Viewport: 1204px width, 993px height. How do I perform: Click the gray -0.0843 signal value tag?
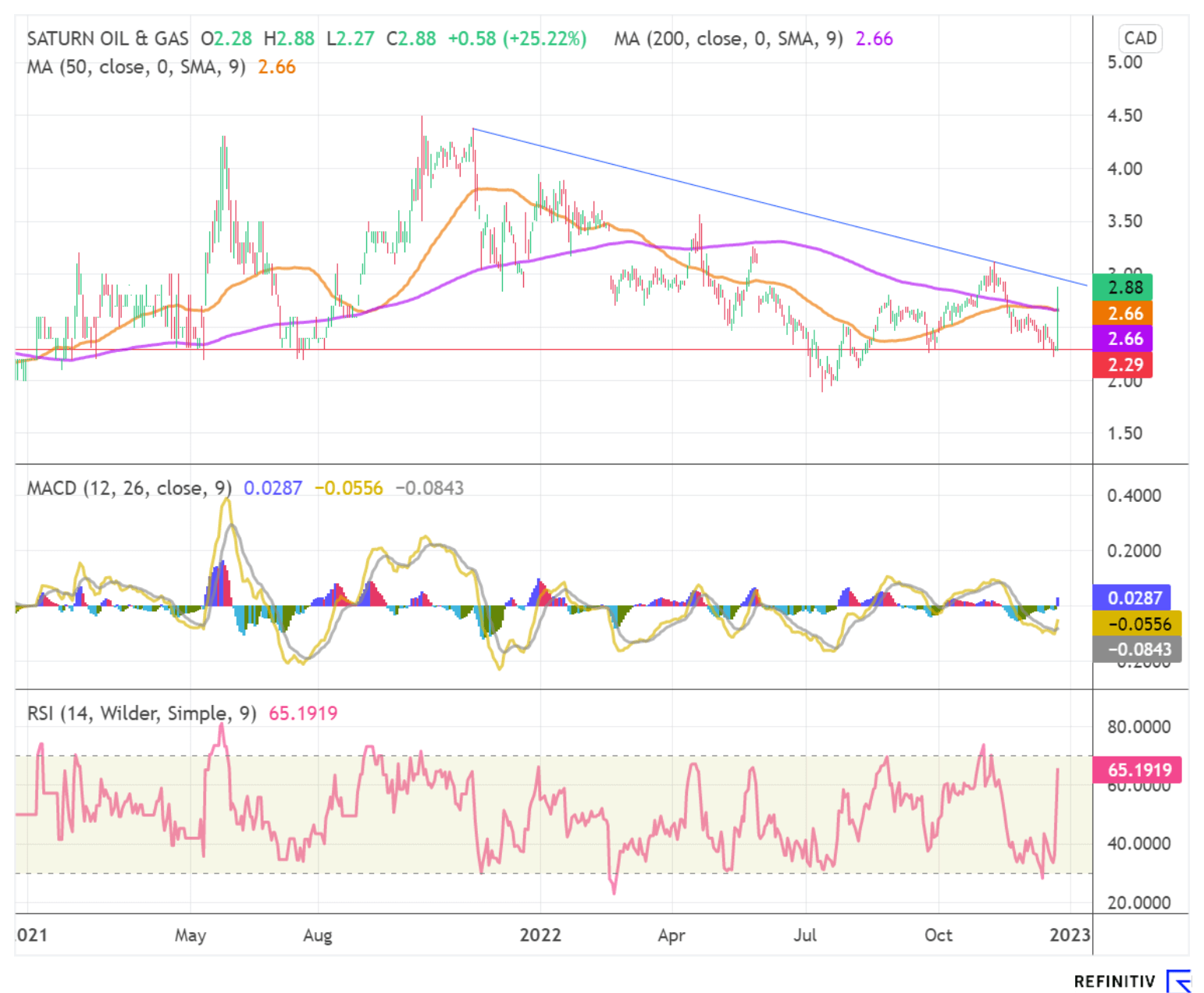1138,649
